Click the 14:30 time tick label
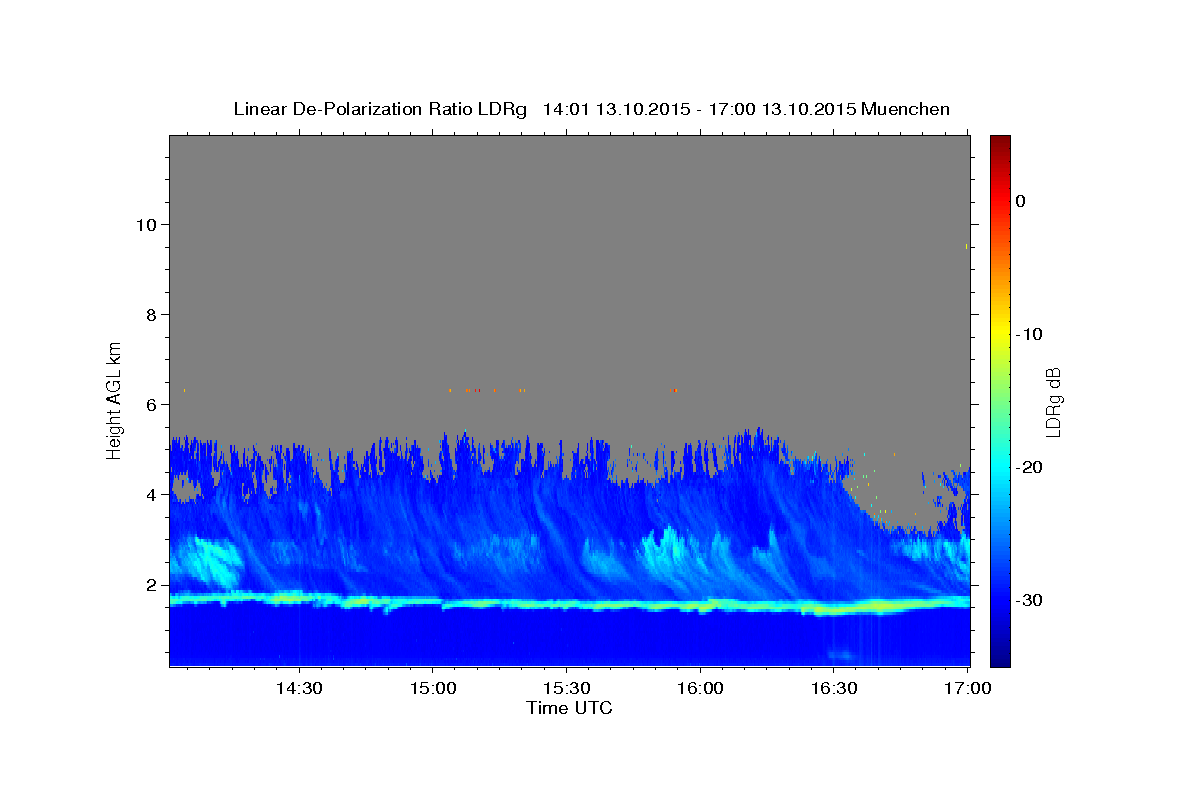1200x800 pixels. (x=298, y=688)
